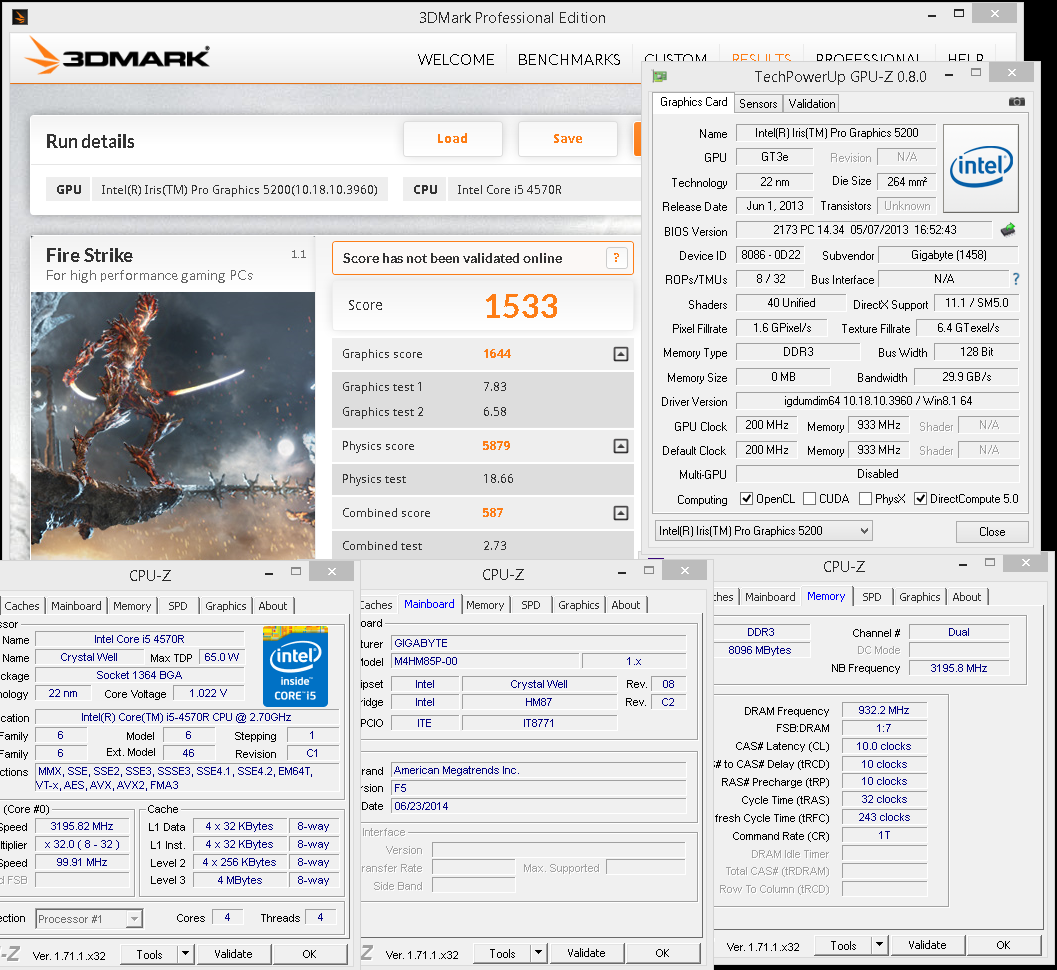Click the DRAM Frequency value 932.2 MHz
This screenshot has width=1057, height=970.
[883, 710]
